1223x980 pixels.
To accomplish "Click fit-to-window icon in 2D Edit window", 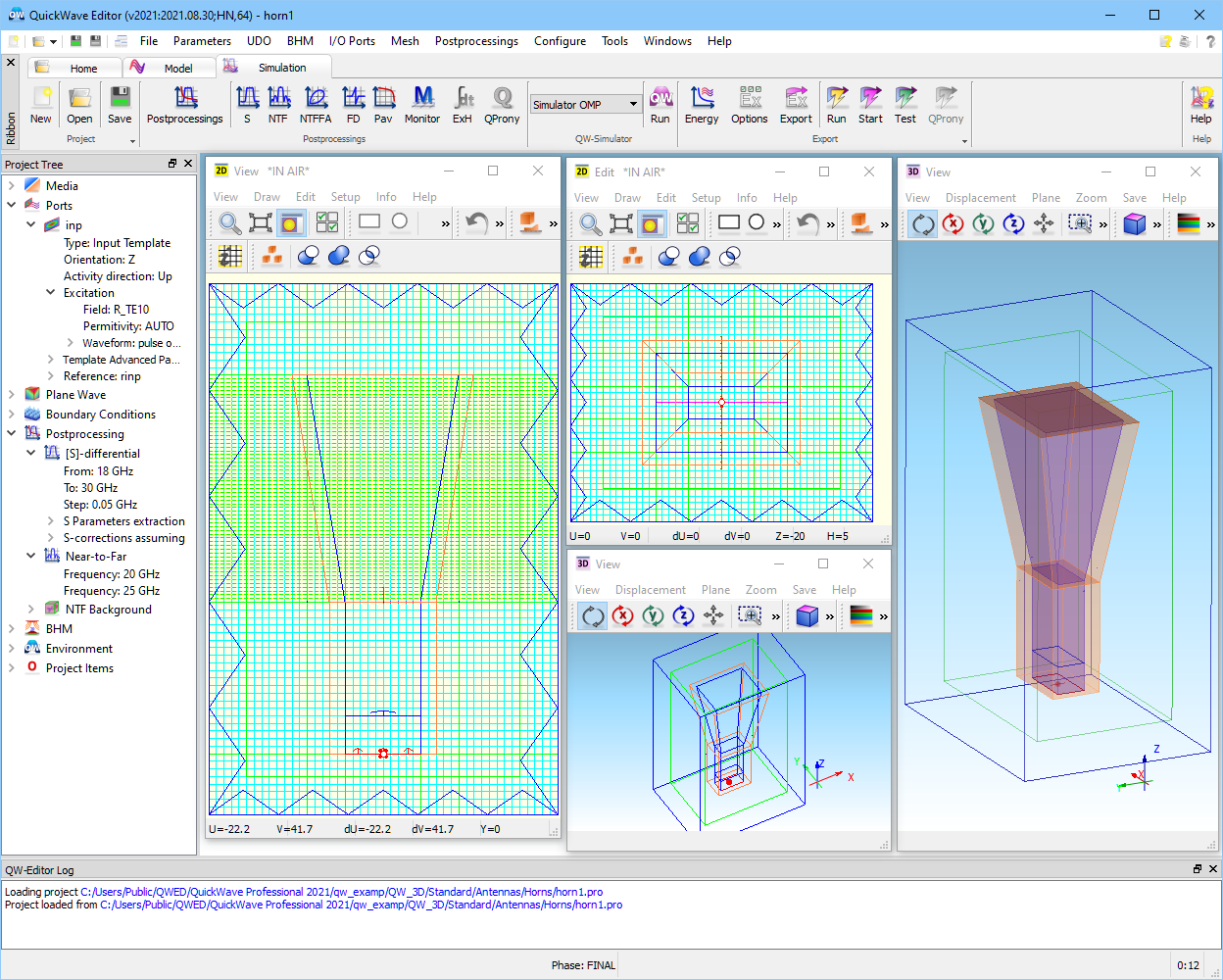I will (621, 222).
